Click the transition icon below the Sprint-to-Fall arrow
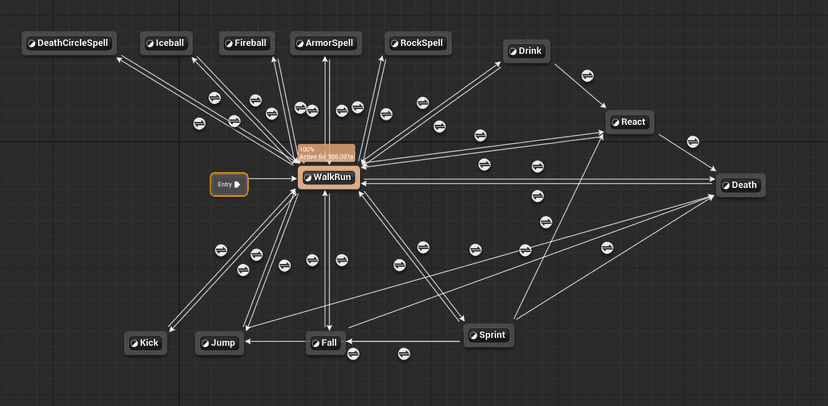The height and width of the screenshot is (406, 828). [404, 353]
